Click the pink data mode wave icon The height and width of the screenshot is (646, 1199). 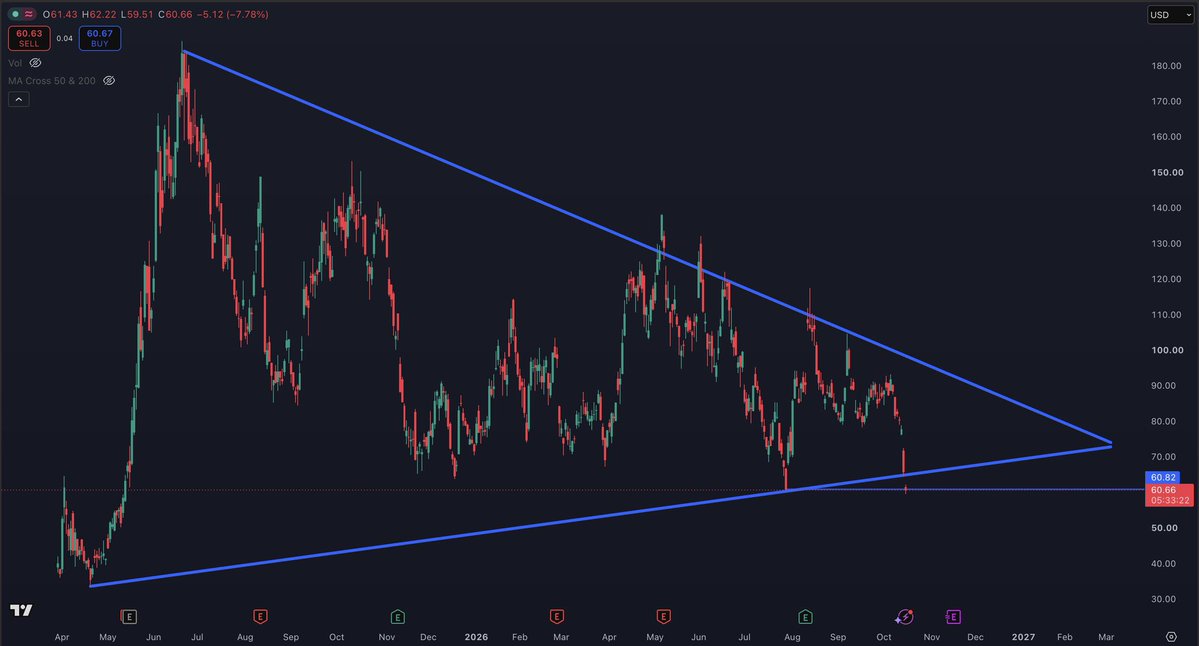pyautogui.click(x=29, y=14)
